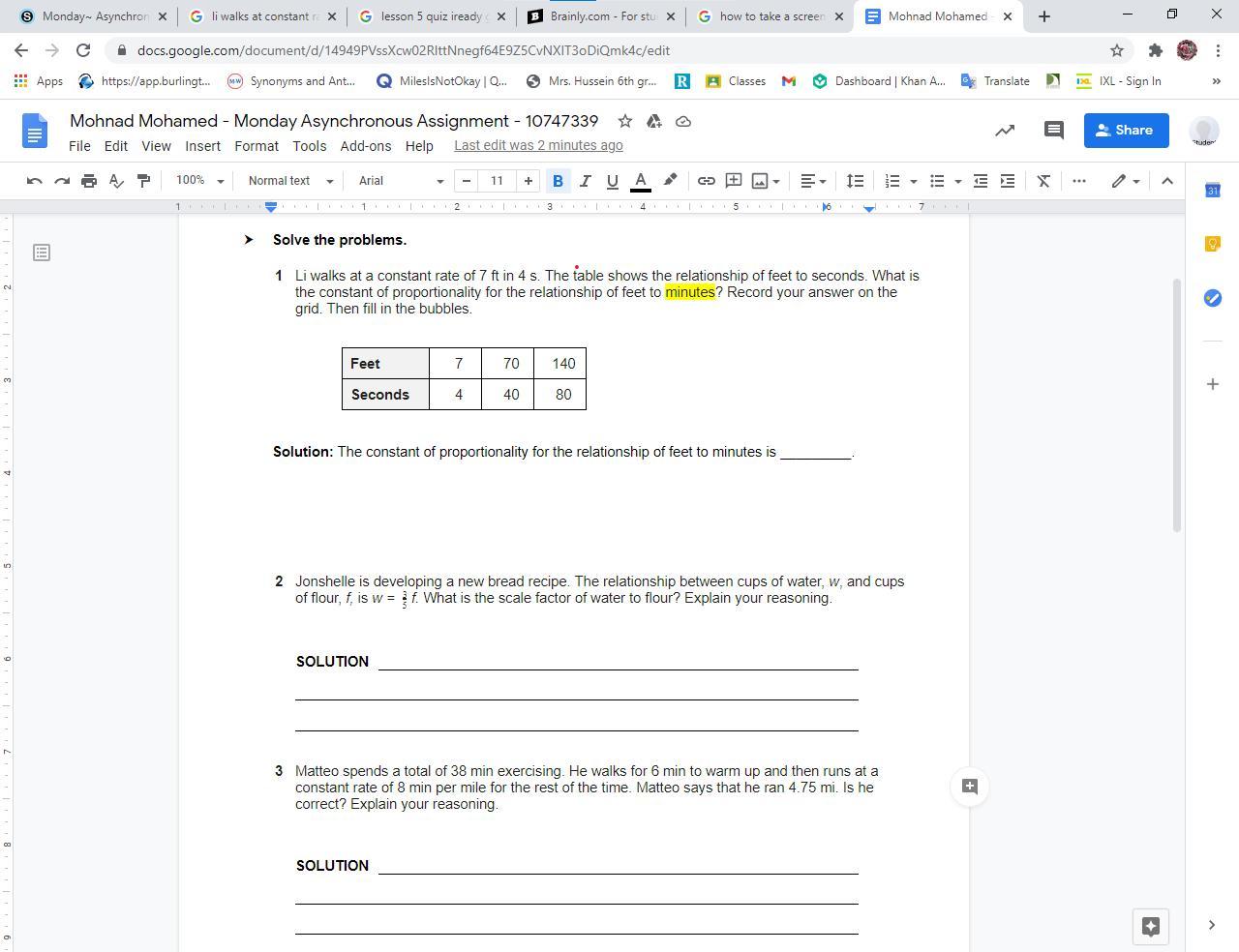Hide the menus with collapse arrow

coord(1167,181)
